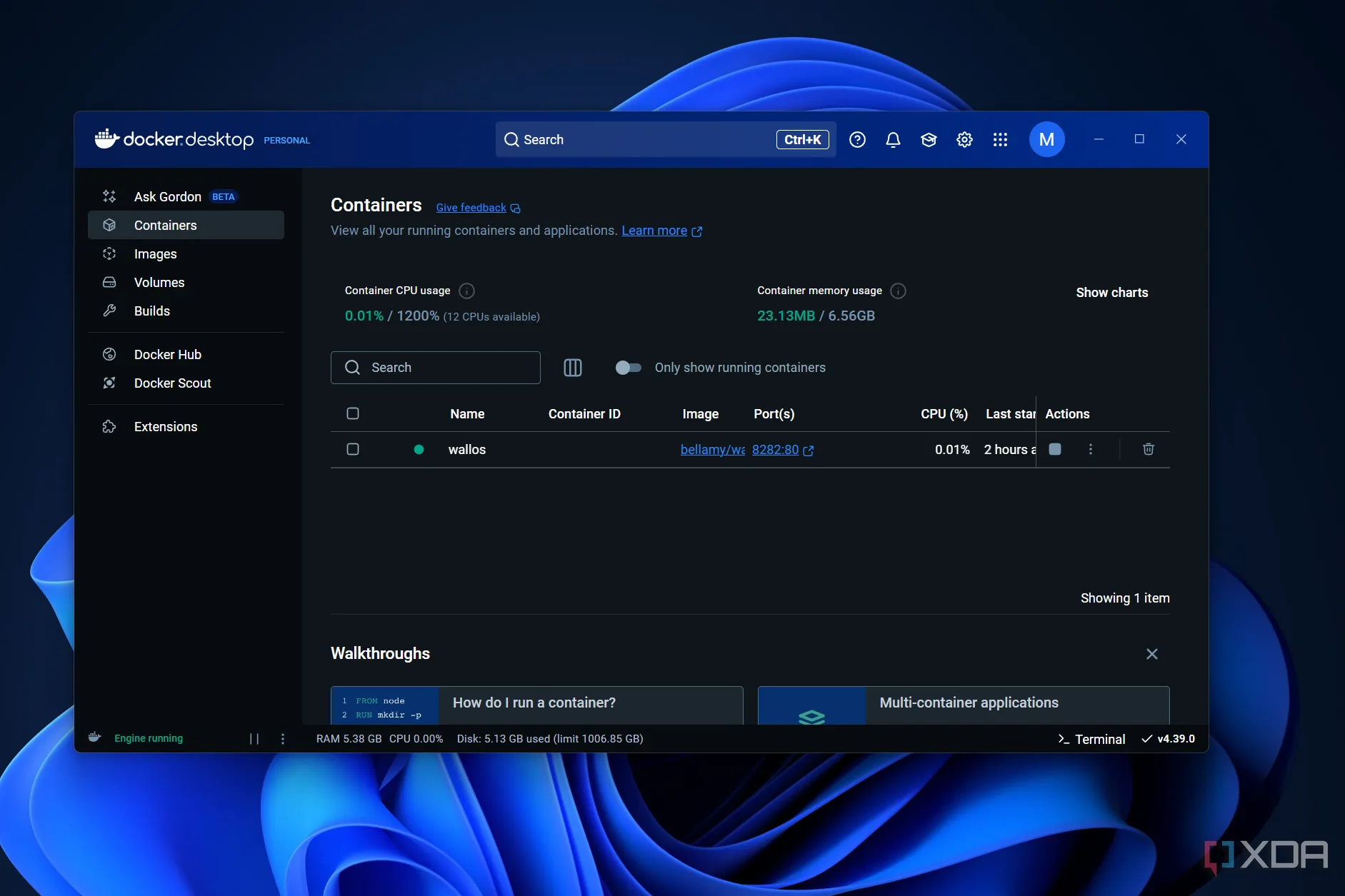Pause the Docker engine
Screen dimensions: 1345x896
pos(254,739)
